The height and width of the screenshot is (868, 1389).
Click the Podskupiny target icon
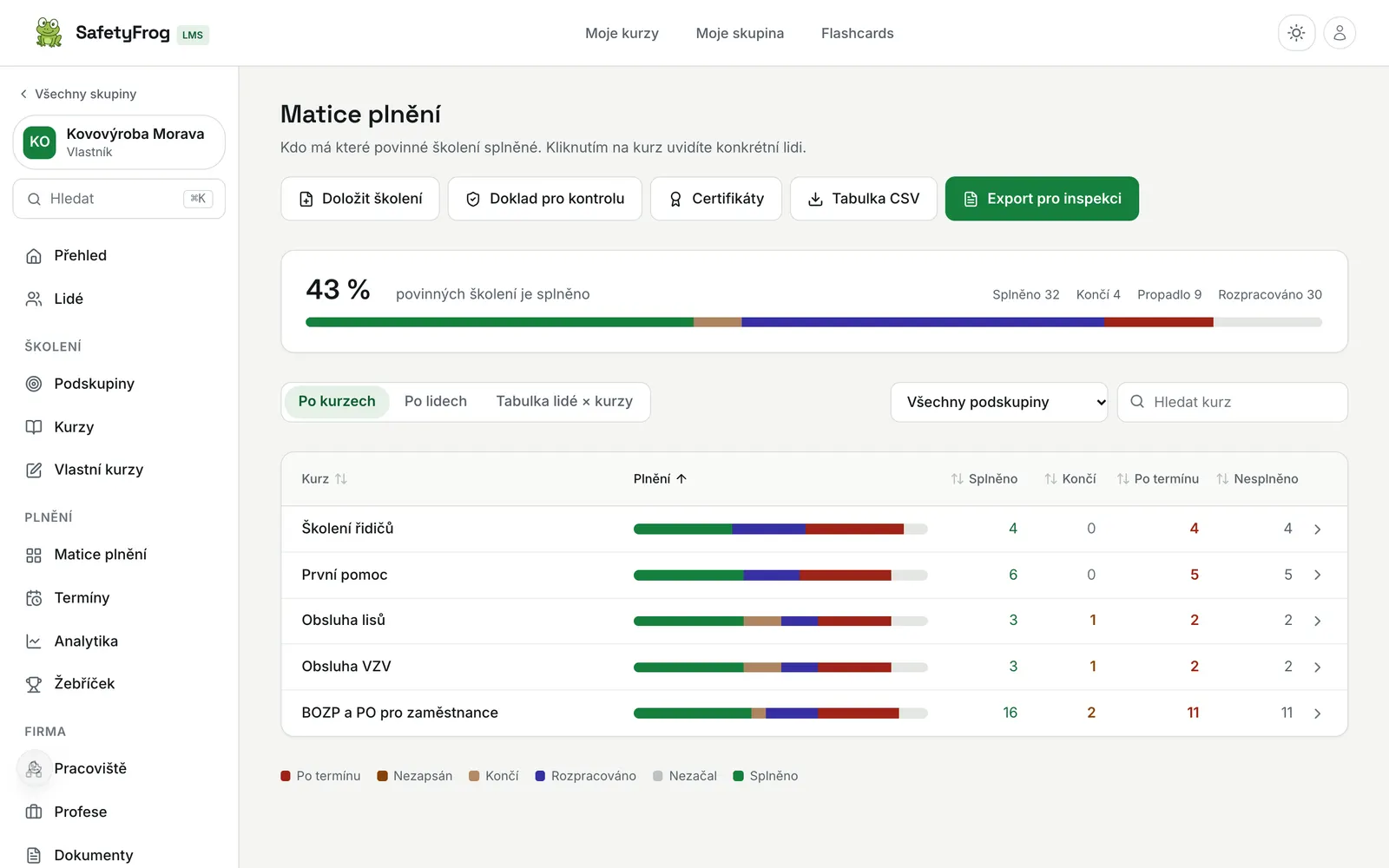click(x=34, y=384)
